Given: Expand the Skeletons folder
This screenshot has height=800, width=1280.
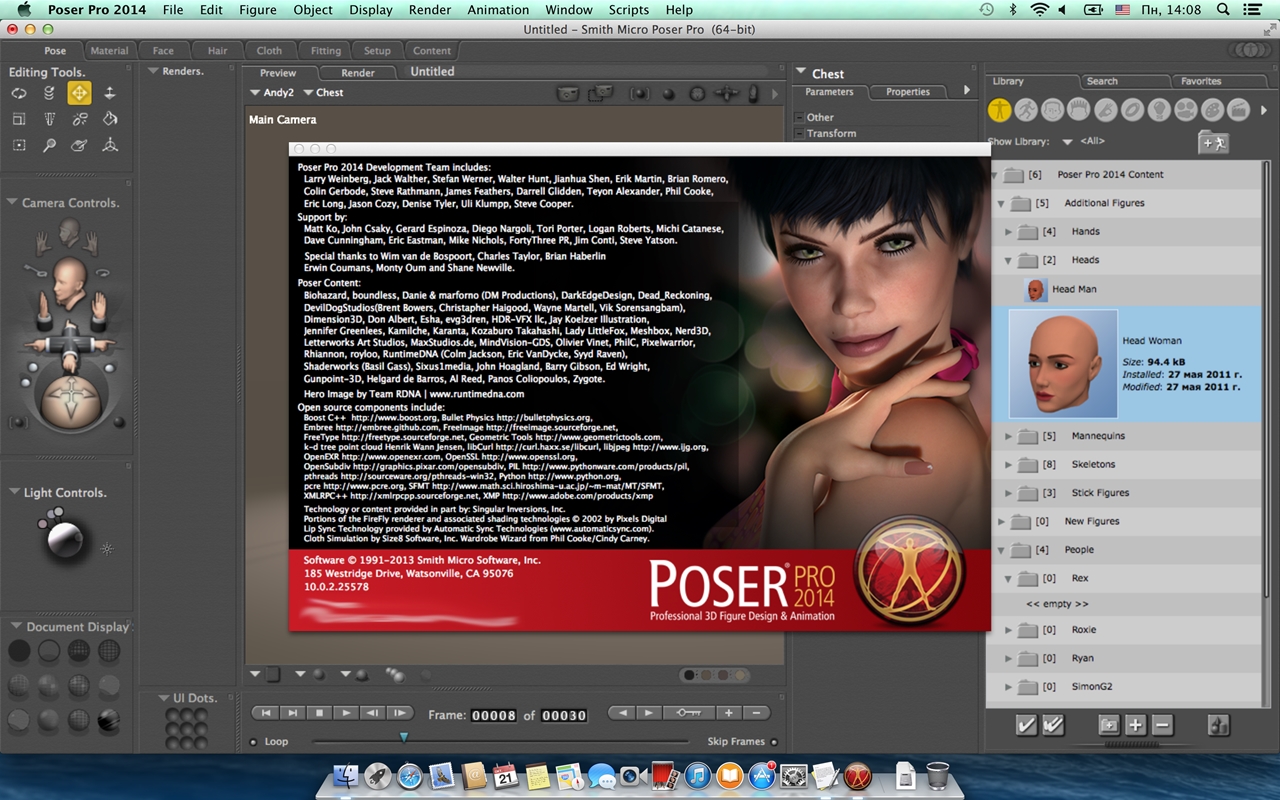Looking at the screenshot, I should pyautogui.click(x=1008, y=464).
